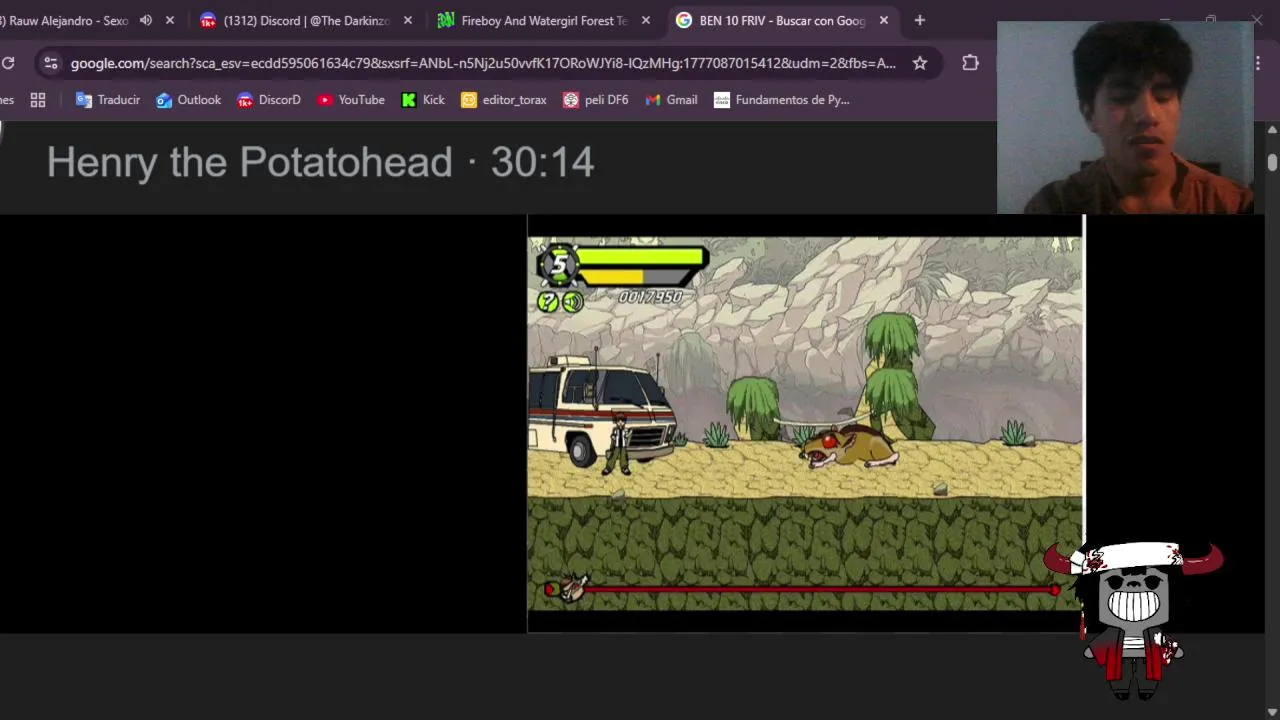The height and width of the screenshot is (720, 1280).
Task: Click the Omnitrix level 5 badge
Action: pyautogui.click(x=559, y=264)
